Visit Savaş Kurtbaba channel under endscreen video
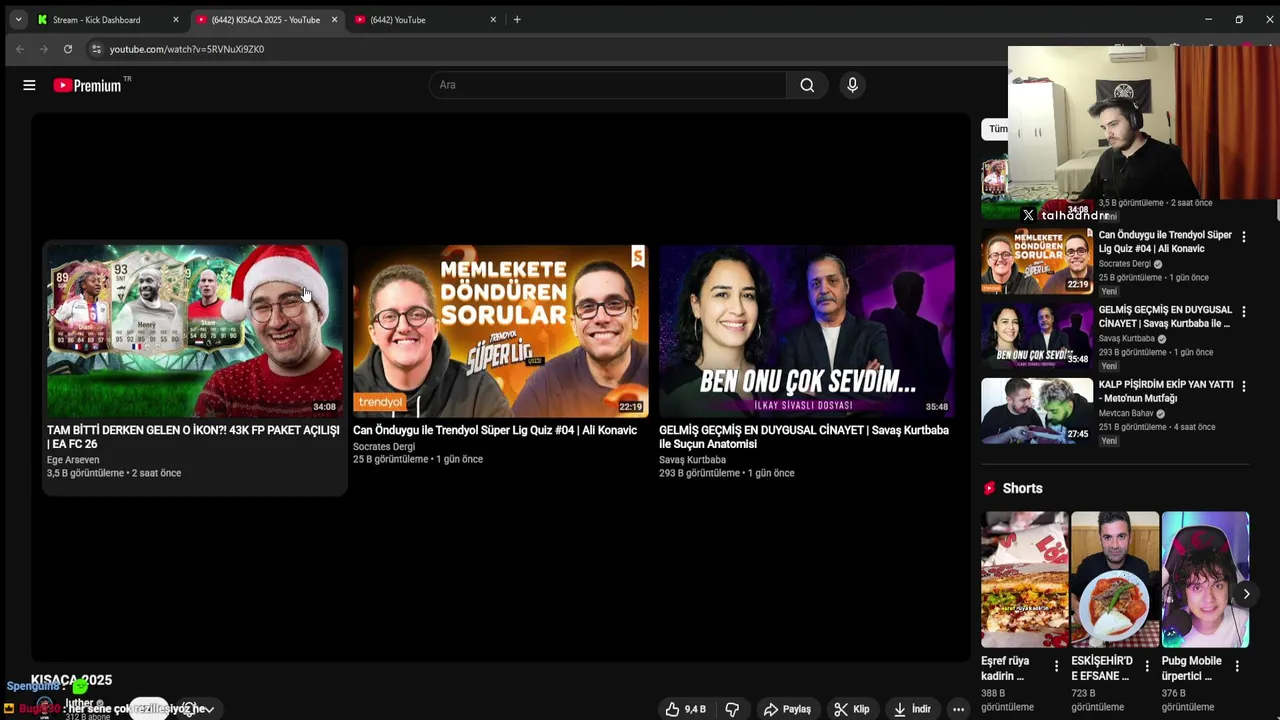 point(692,460)
